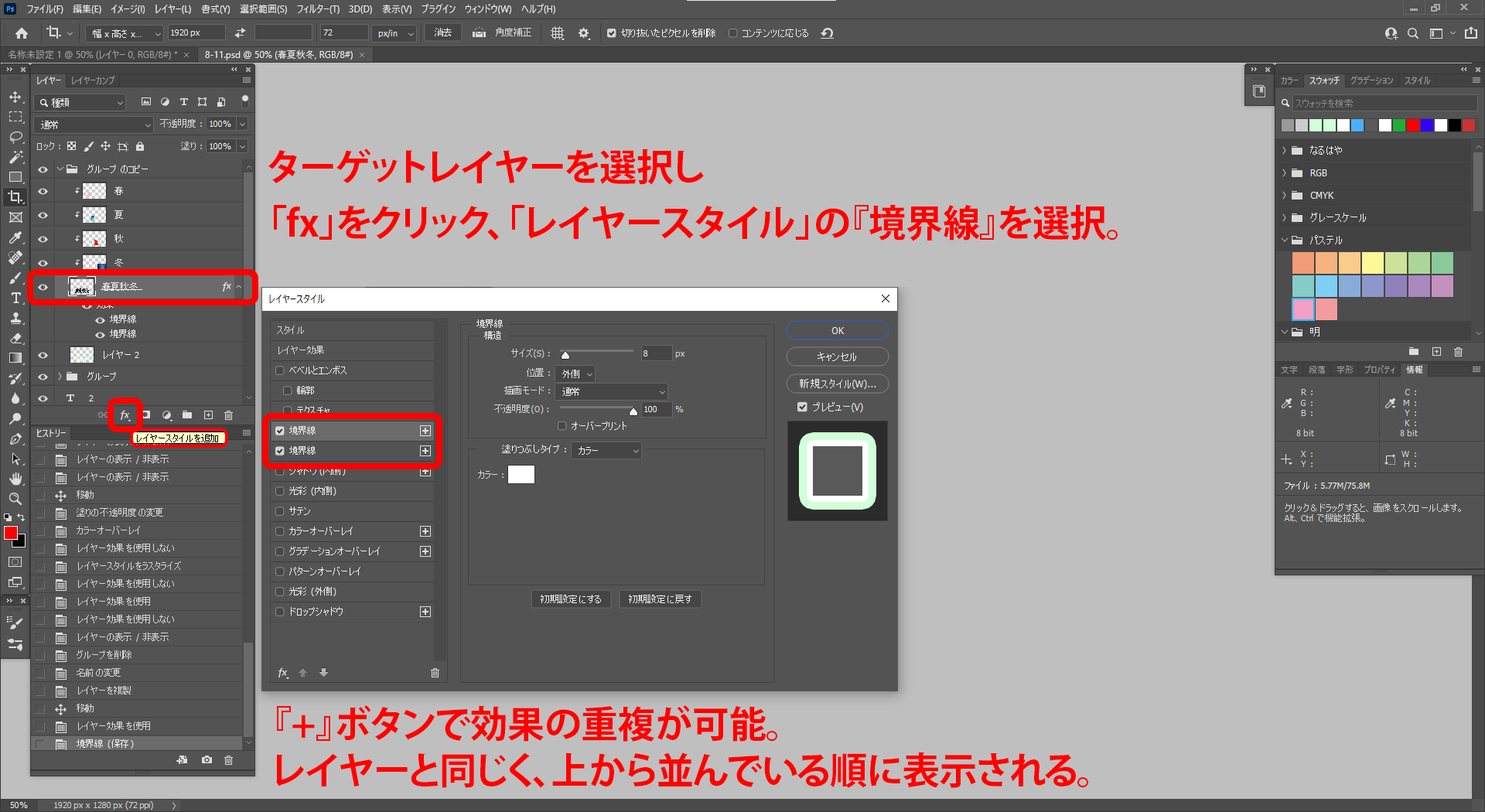This screenshot has height=812, width=1485.
Task: Click 初期設定にする button
Action: [x=571, y=599]
